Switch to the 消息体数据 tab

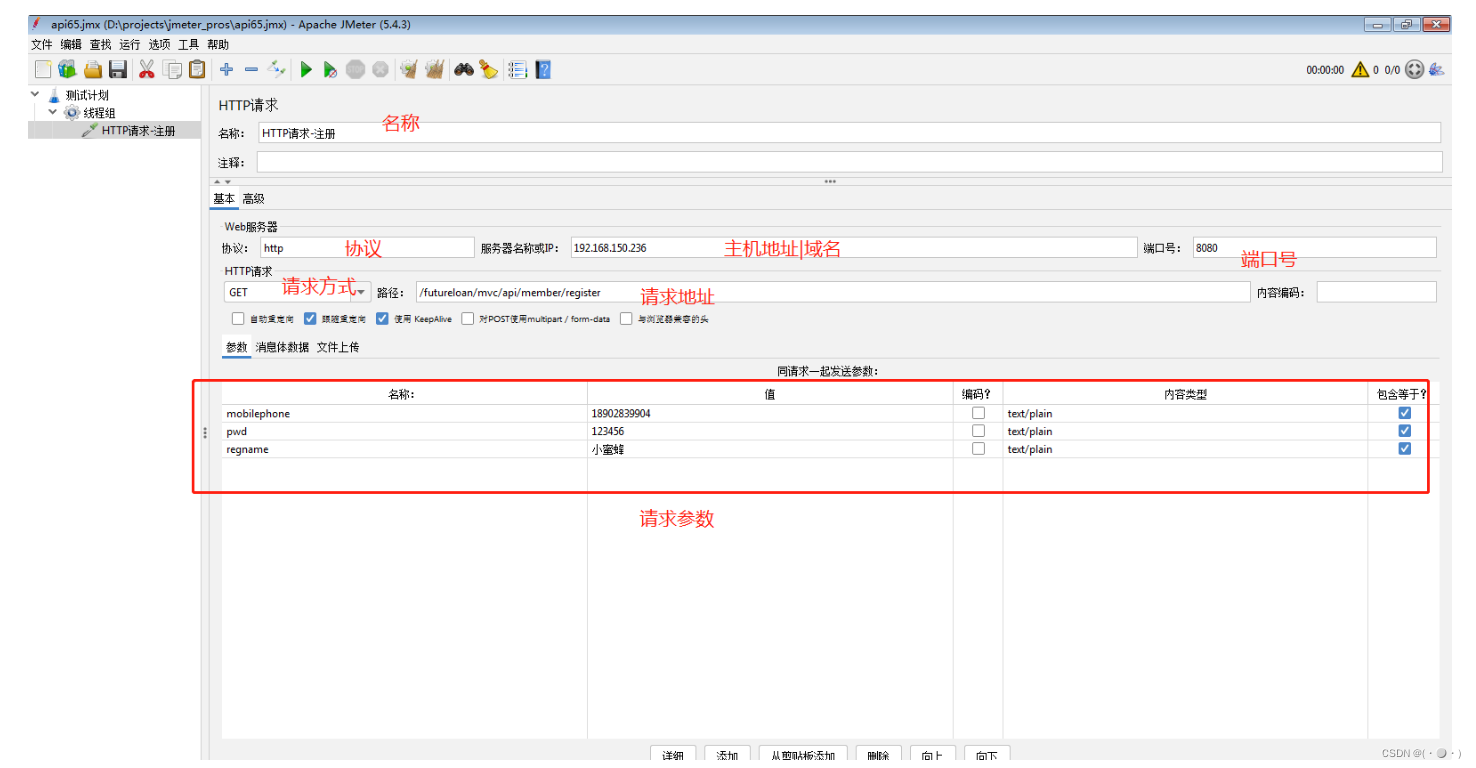click(x=283, y=347)
